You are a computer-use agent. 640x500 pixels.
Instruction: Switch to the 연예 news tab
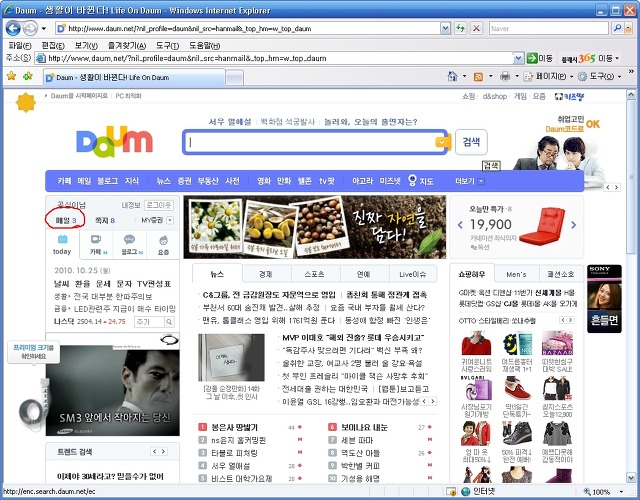363,274
